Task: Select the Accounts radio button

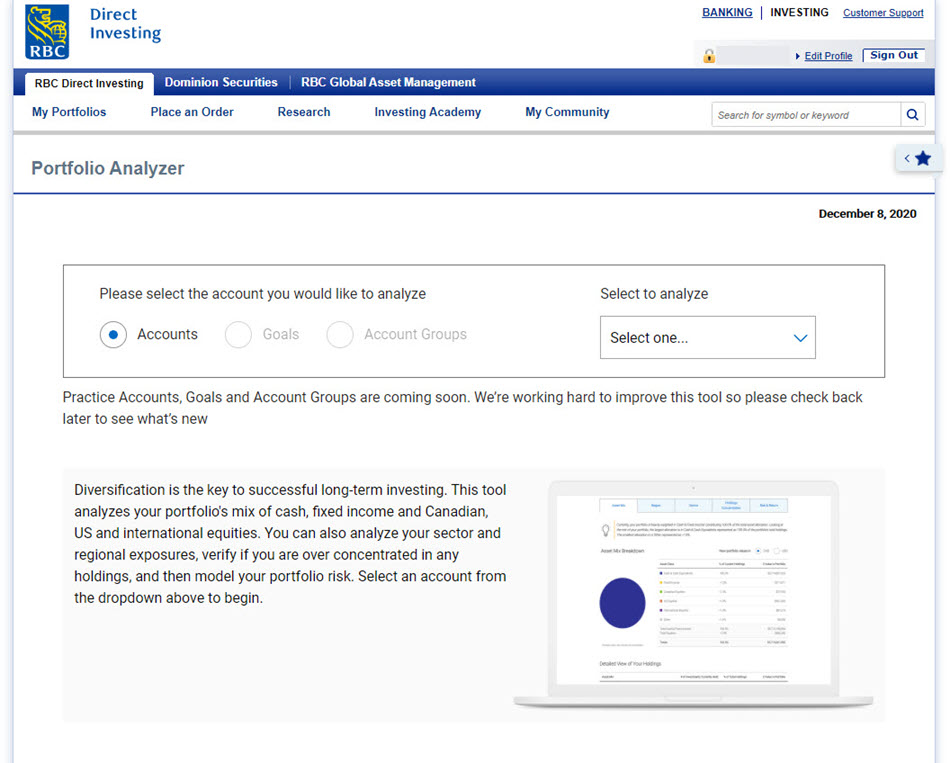Action: (113, 335)
